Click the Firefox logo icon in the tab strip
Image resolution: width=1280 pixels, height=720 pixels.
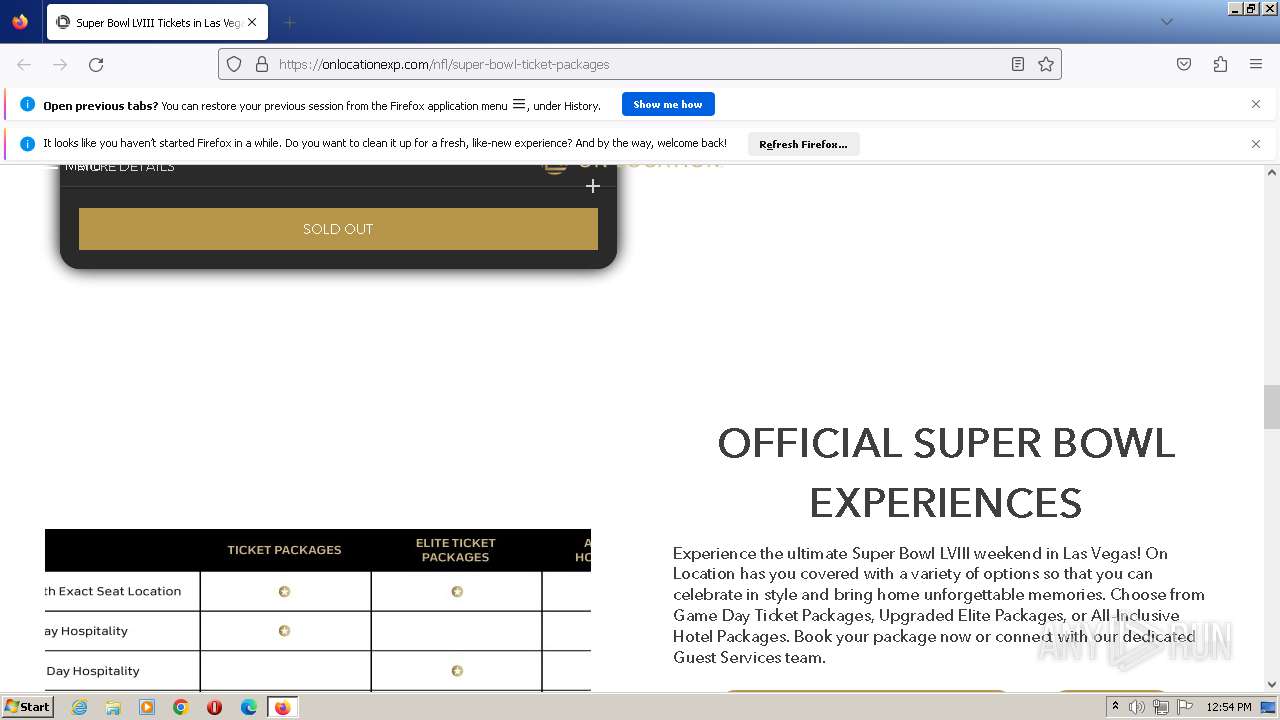(x=20, y=22)
